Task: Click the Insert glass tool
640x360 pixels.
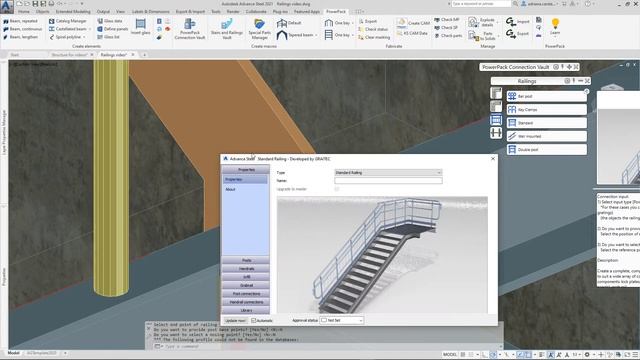Action: coord(140,27)
